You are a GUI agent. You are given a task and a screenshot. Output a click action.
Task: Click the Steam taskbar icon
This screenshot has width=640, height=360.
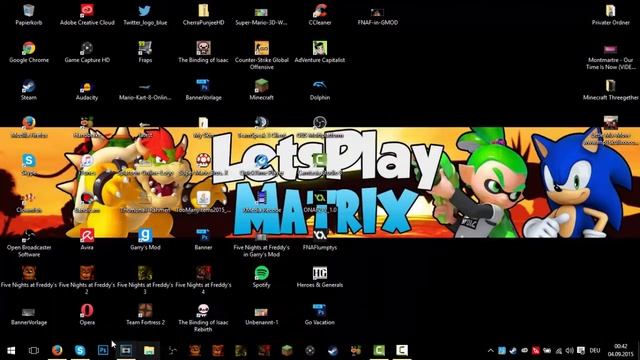coord(333,350)
